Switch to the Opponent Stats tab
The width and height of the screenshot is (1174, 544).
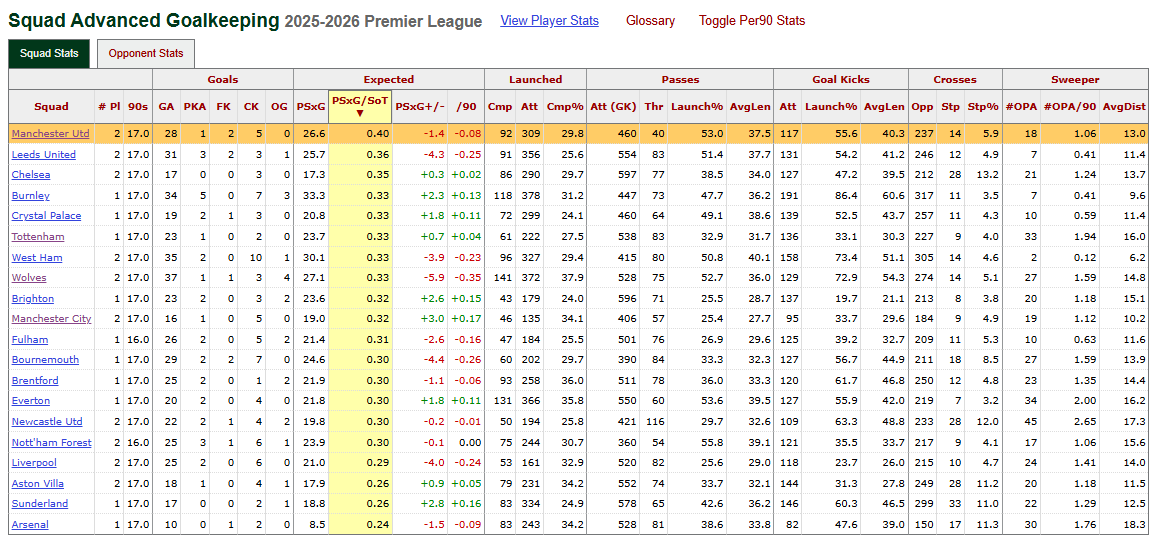[146, 54]
